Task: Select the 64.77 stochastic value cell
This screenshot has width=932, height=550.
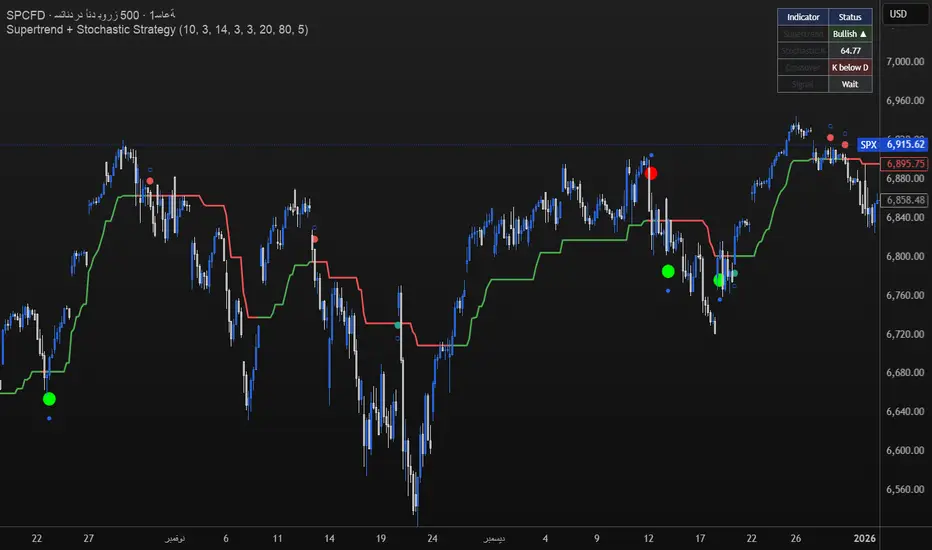Action: click(x=850, y=51)
